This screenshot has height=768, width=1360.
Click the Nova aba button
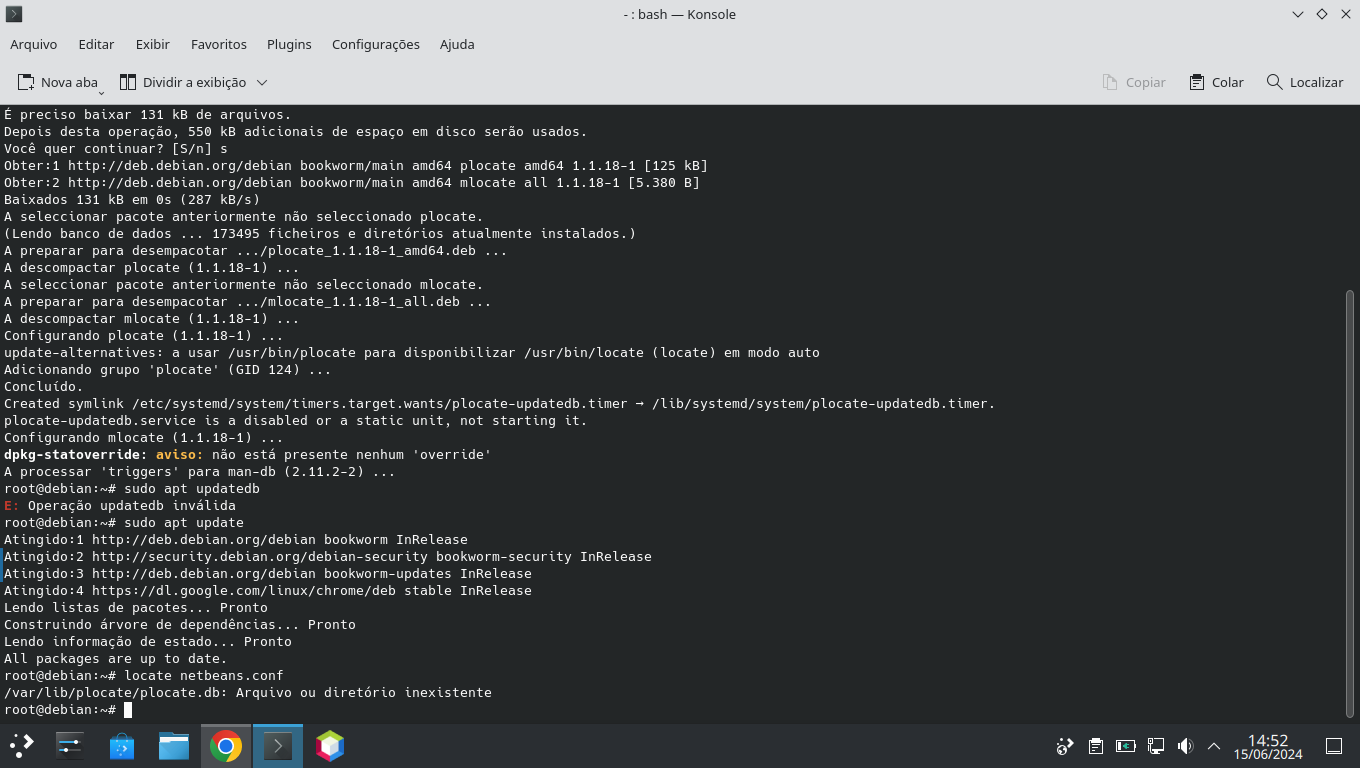pos(58,82)
